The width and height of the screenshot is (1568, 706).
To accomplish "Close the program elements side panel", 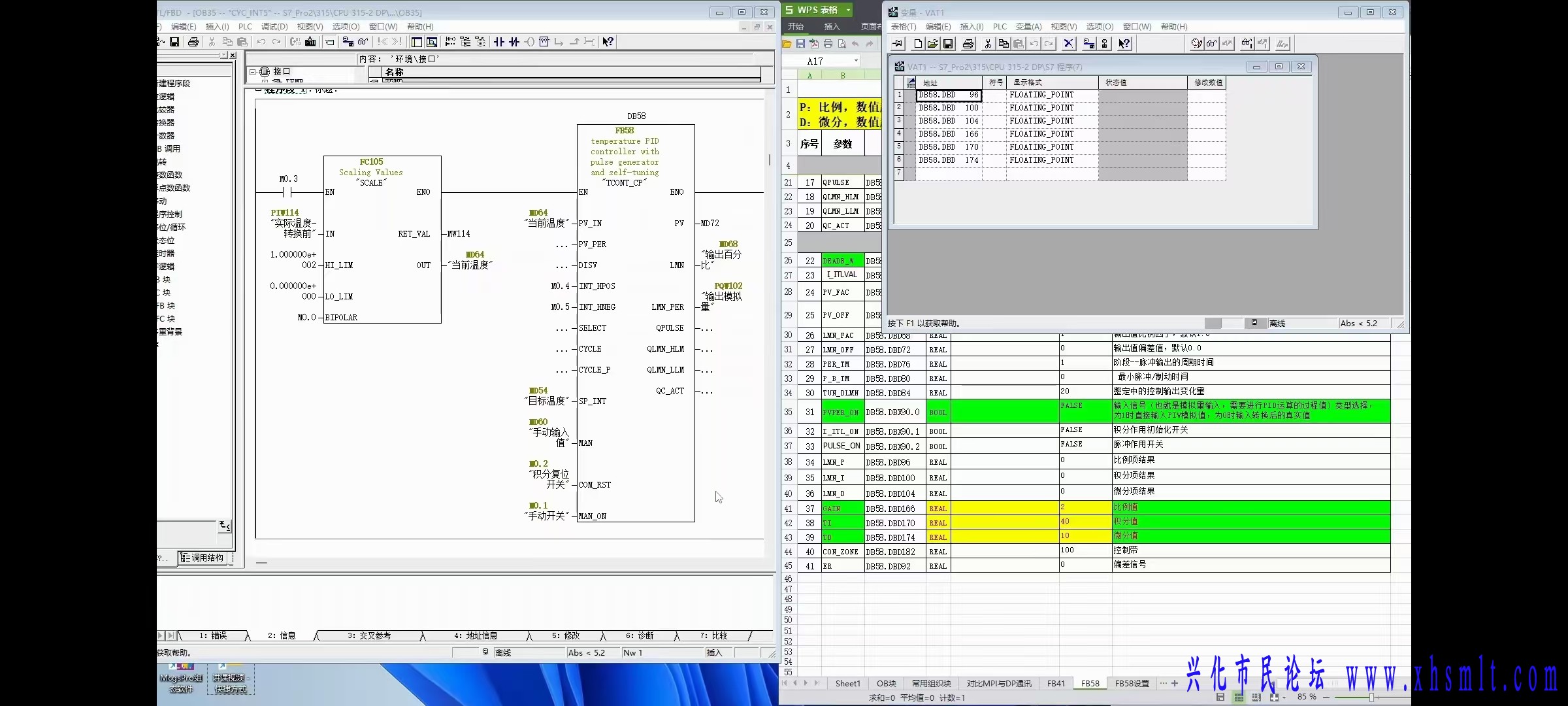I will 233,55.
